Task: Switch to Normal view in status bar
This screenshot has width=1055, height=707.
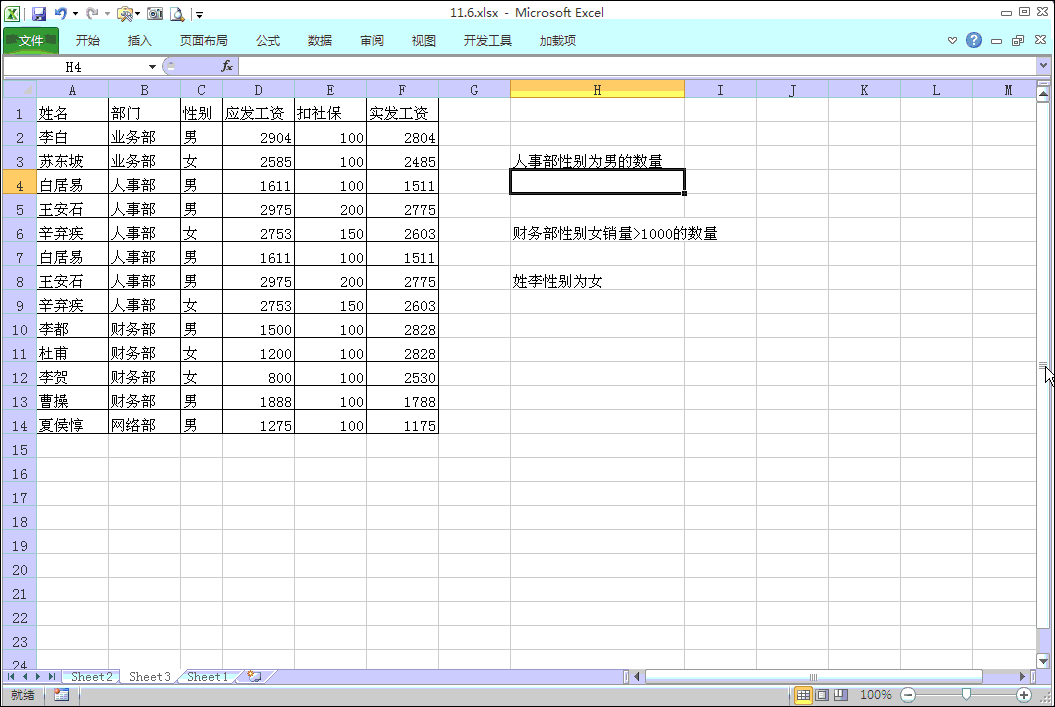Action: pyautogui.click(x=803, y=695)
